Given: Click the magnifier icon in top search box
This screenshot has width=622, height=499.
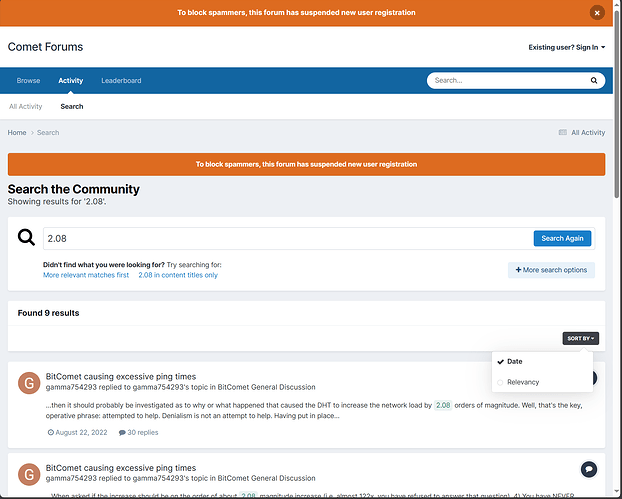Looking at the screenshot, I should tap(594, 80).
